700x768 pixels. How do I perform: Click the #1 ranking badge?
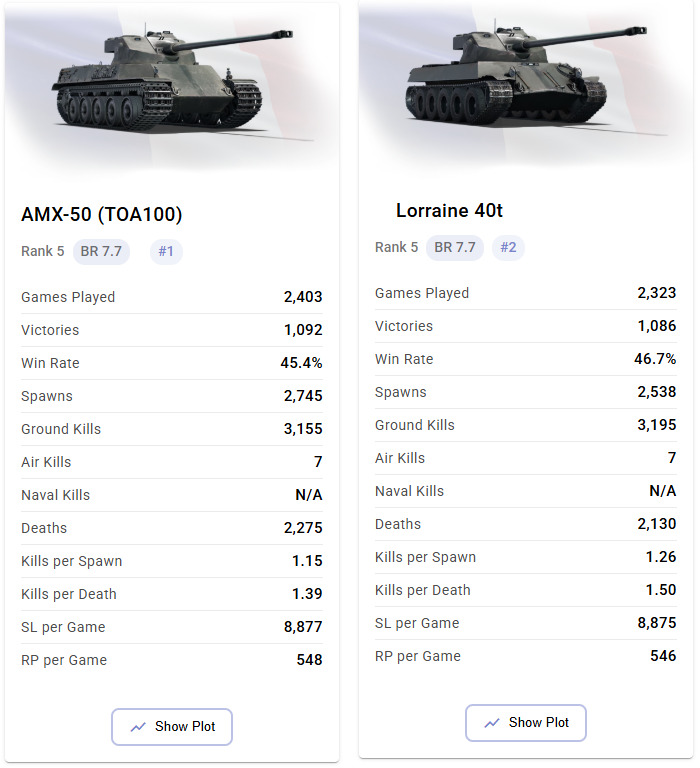(166, 252)
